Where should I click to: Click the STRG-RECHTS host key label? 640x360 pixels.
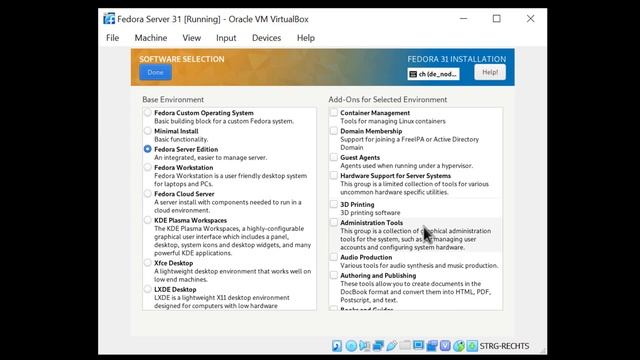[504, 346]
